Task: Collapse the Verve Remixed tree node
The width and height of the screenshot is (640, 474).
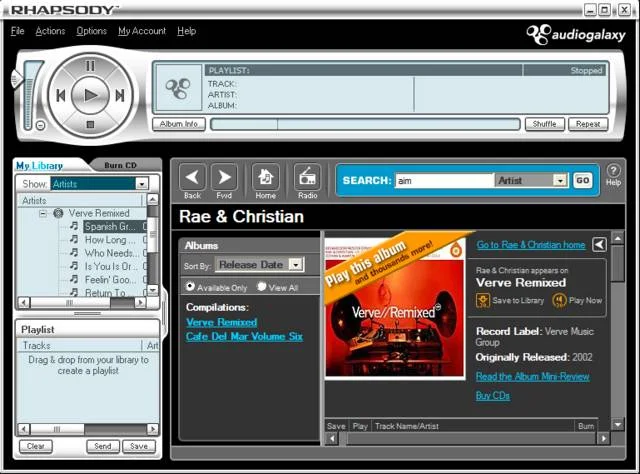Action: pos(43,213)
